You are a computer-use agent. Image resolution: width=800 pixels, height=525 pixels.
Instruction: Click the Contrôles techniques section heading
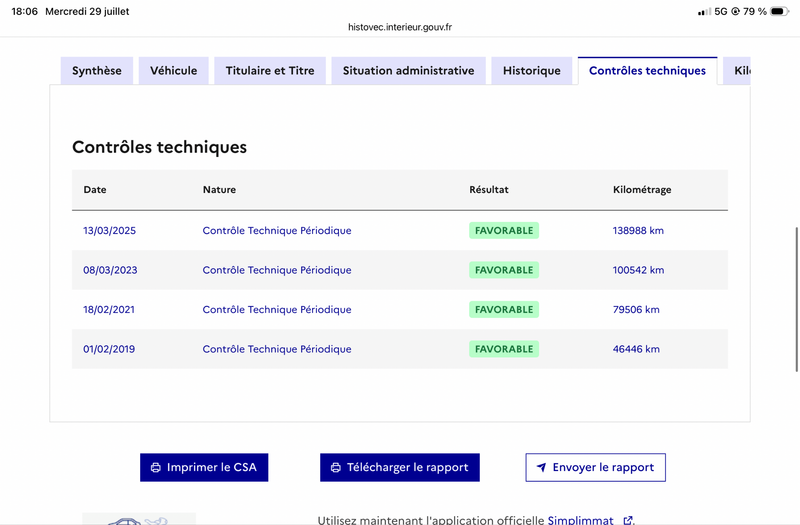(x=159, y=147)
